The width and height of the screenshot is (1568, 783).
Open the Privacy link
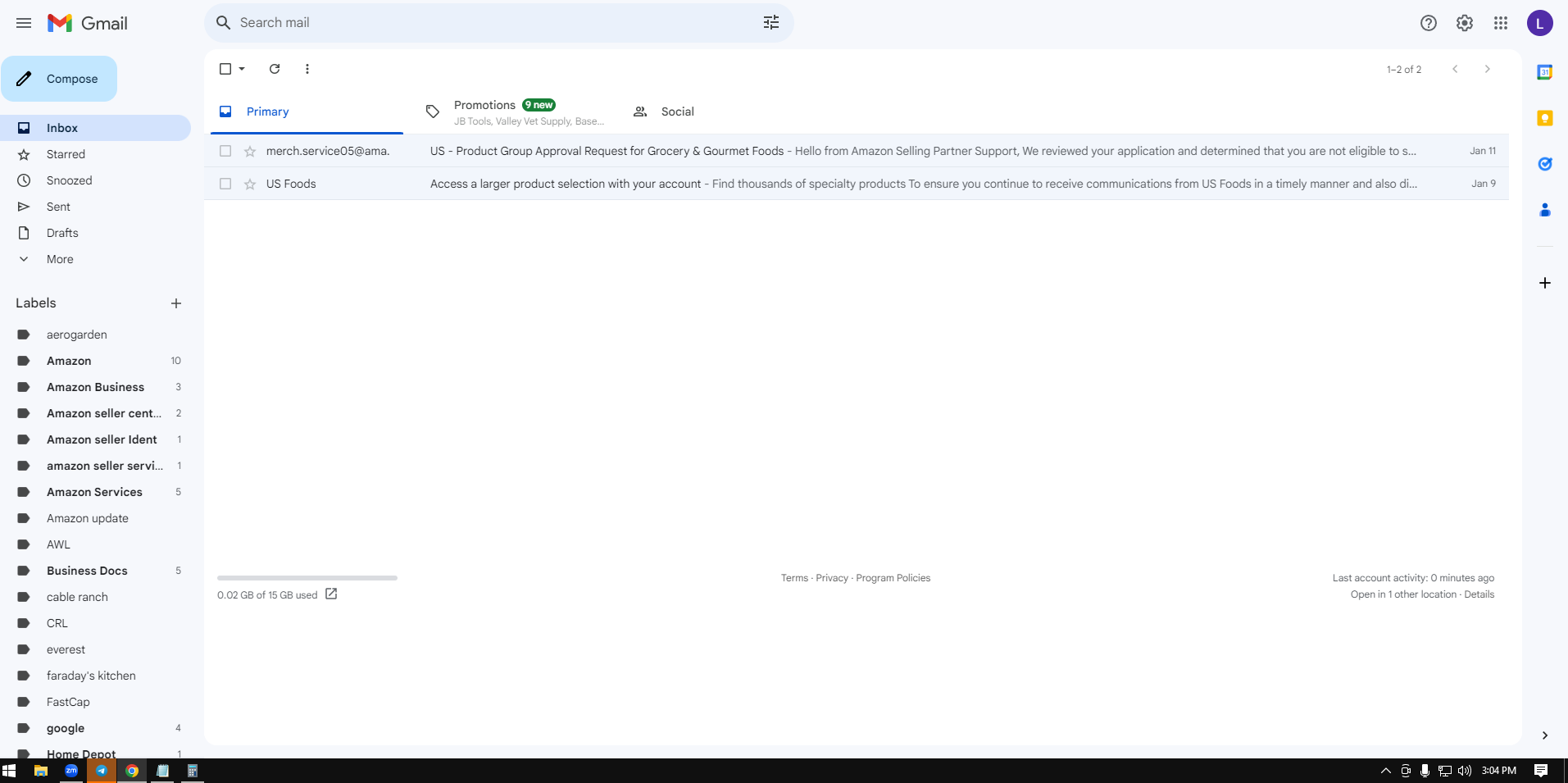tap(832, 578)
